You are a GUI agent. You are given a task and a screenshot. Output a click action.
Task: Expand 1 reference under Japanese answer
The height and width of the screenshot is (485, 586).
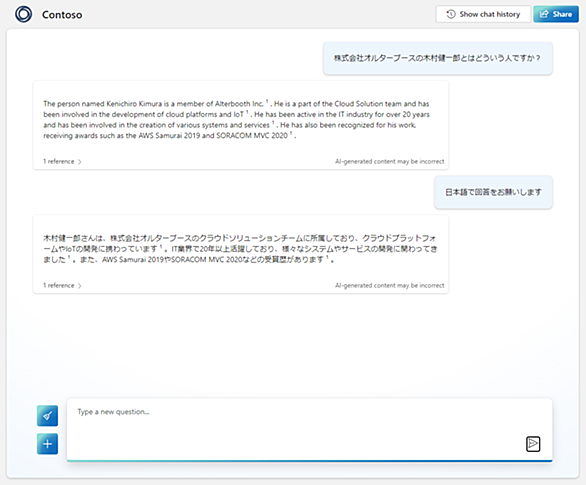tap(62, 285)
